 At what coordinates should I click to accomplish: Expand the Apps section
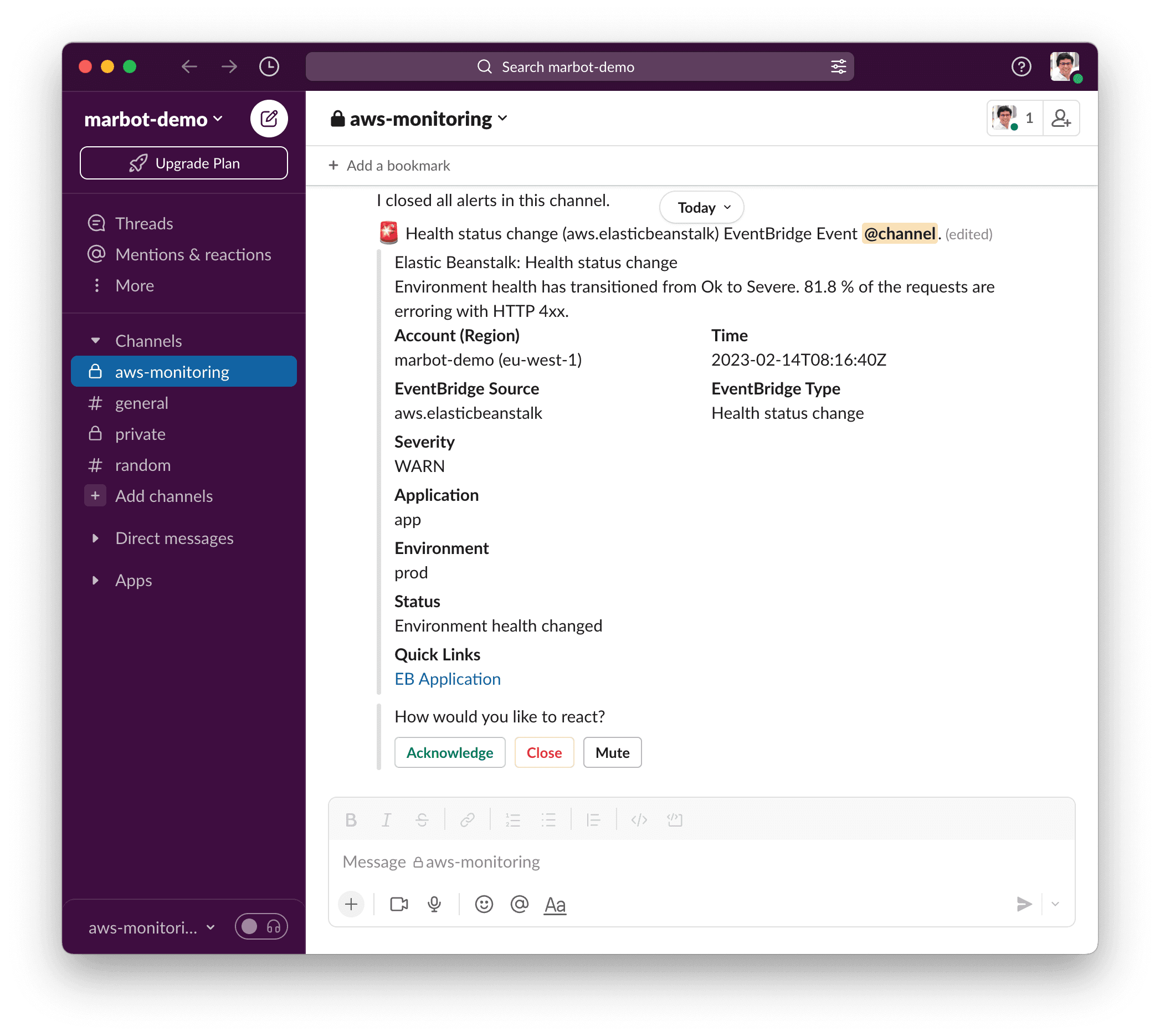coord(96,580)
